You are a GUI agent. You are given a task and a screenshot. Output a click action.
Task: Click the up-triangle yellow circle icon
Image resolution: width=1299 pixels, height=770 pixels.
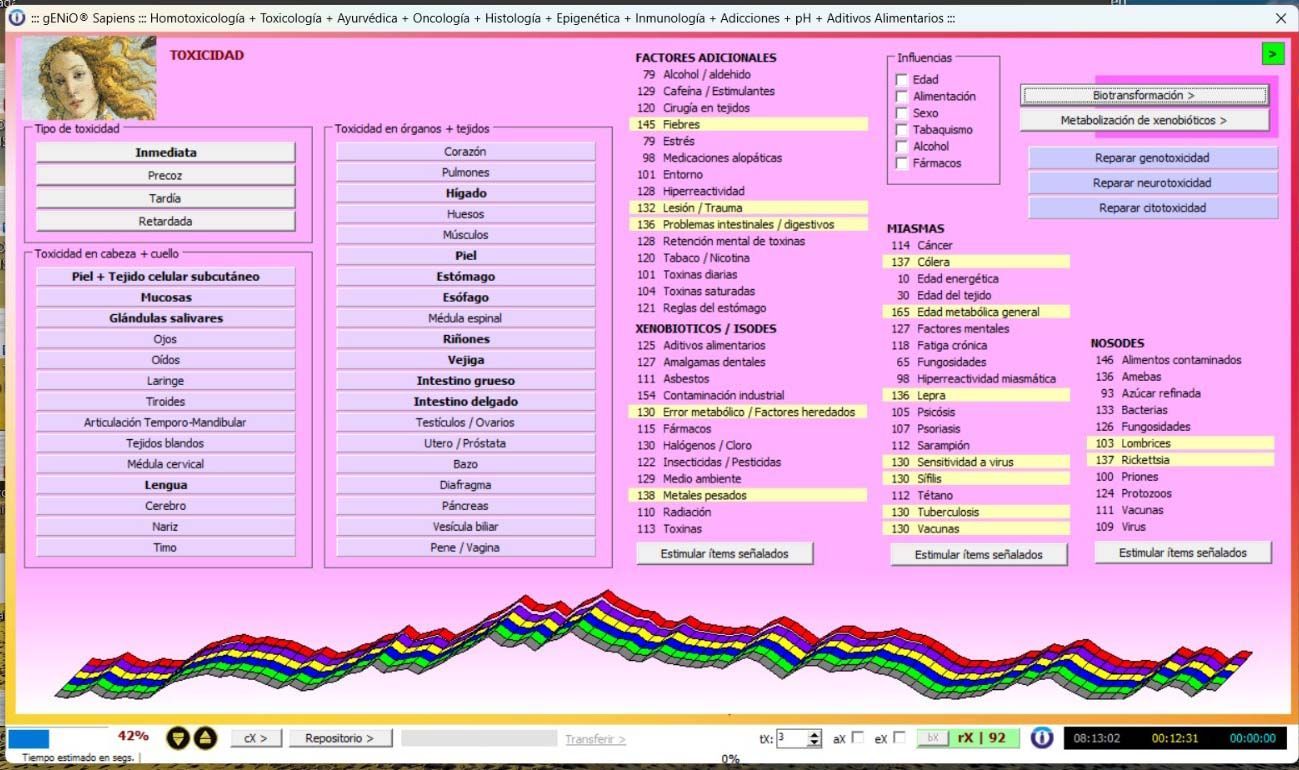coord(205,738)
